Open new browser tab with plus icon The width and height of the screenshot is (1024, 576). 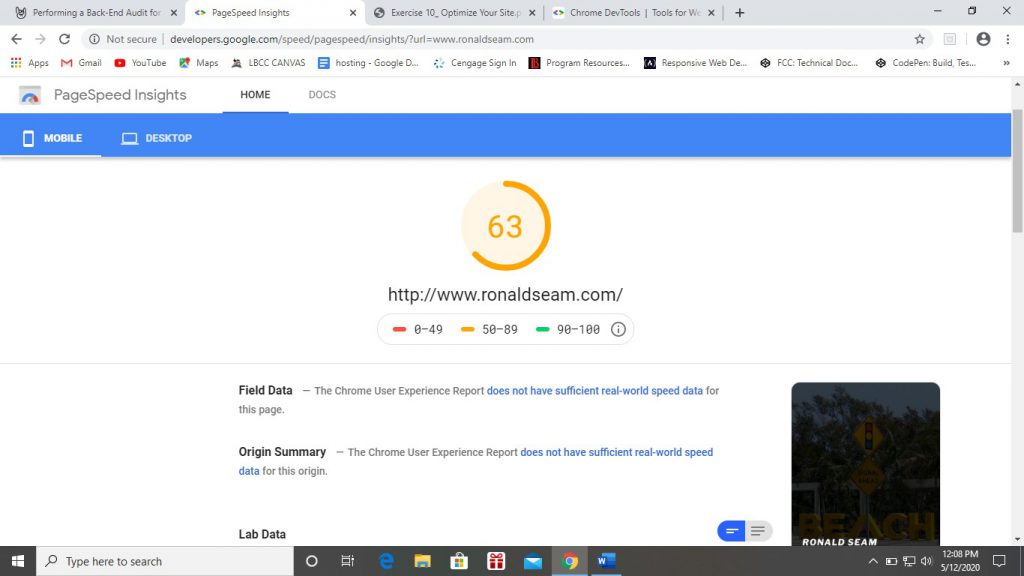click(x=740, y=13)
